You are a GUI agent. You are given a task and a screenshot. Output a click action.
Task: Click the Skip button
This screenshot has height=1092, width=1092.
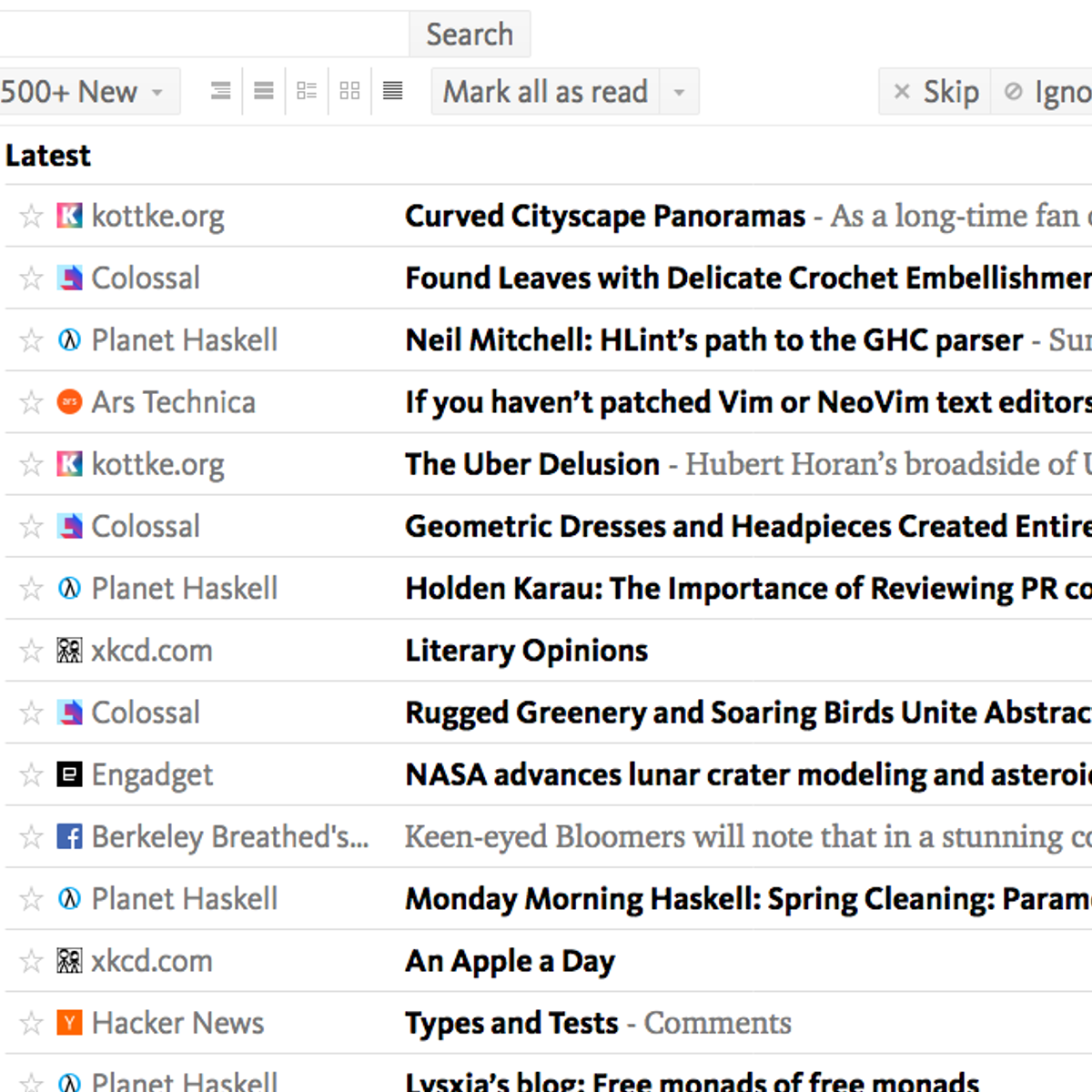pos(935,92)
